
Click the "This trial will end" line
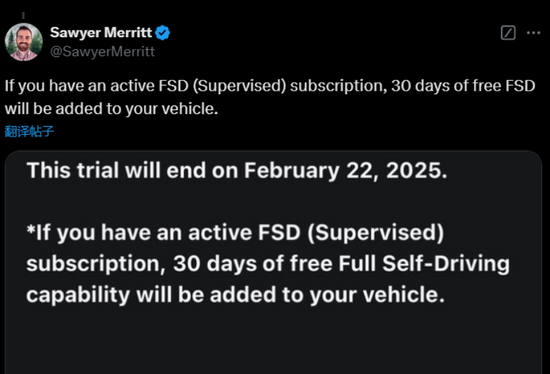coord(237,171)
